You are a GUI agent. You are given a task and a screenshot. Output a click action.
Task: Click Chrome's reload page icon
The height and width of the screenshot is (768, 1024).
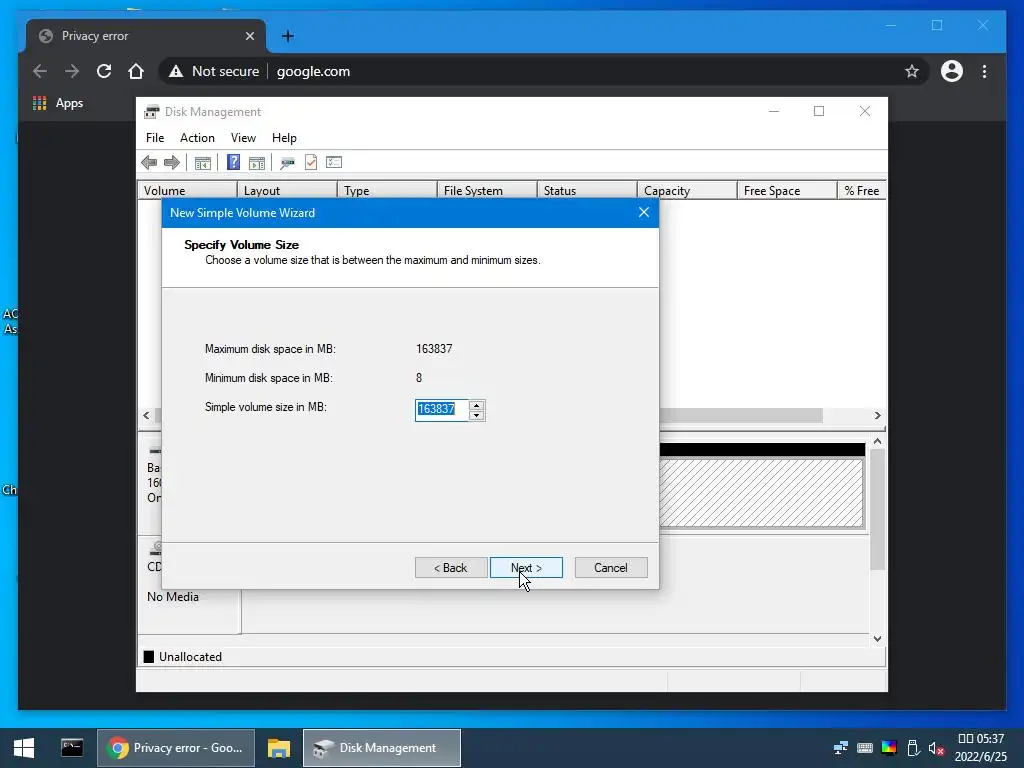point(104,71)
